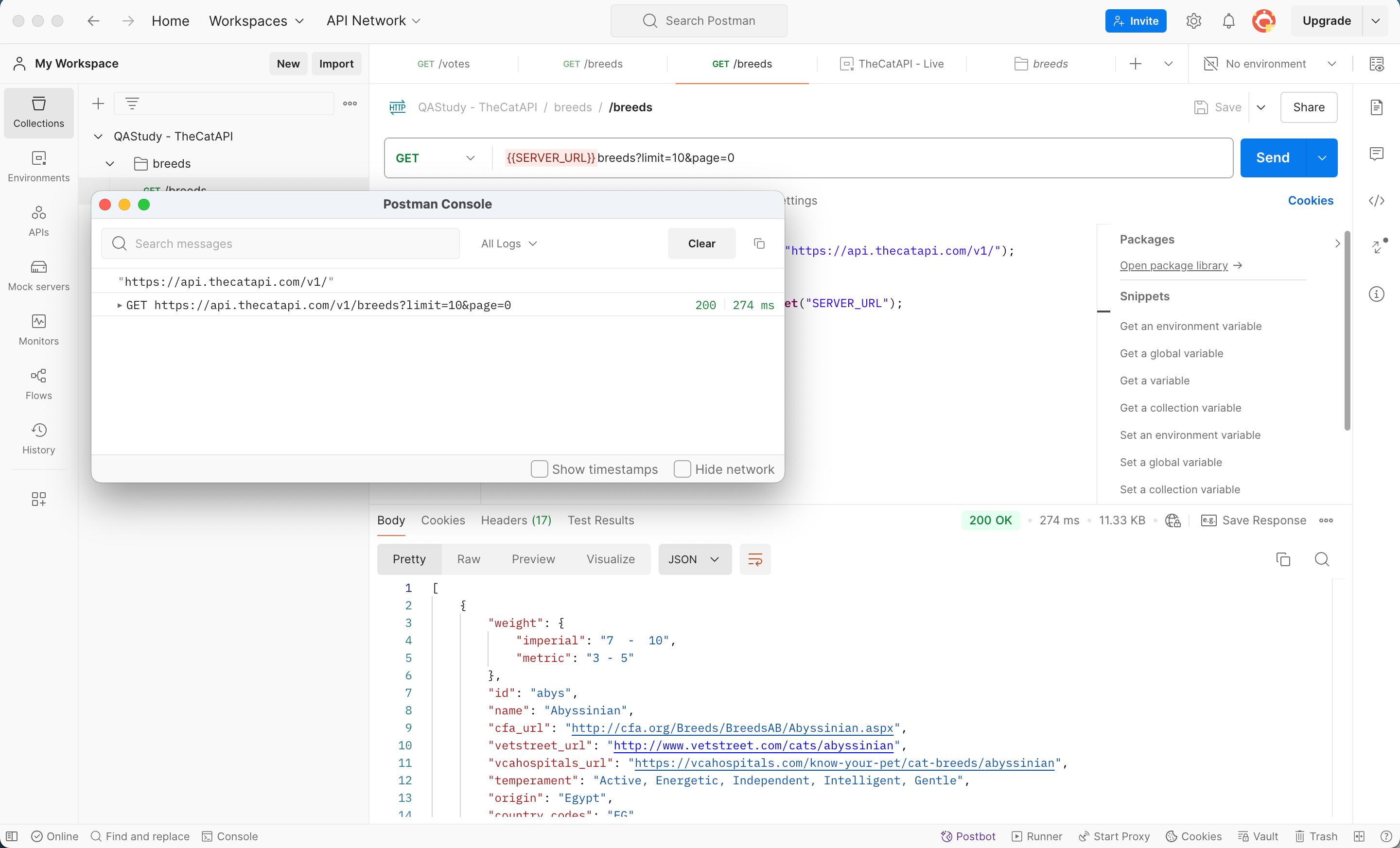Screen dimensions: 1400x848
Task: Open the Headers (17) response tab
Action: 516,520
